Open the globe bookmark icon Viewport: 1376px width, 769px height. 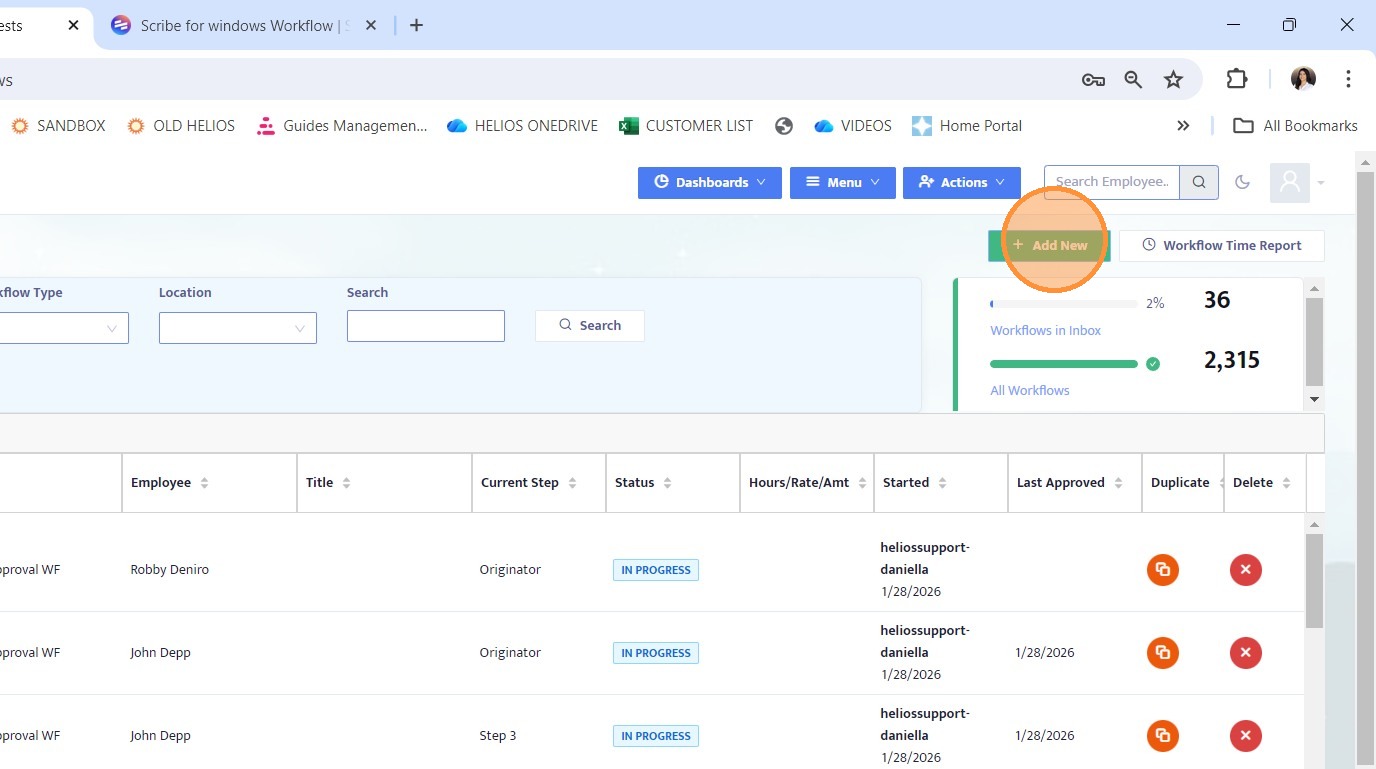[784, 126]
